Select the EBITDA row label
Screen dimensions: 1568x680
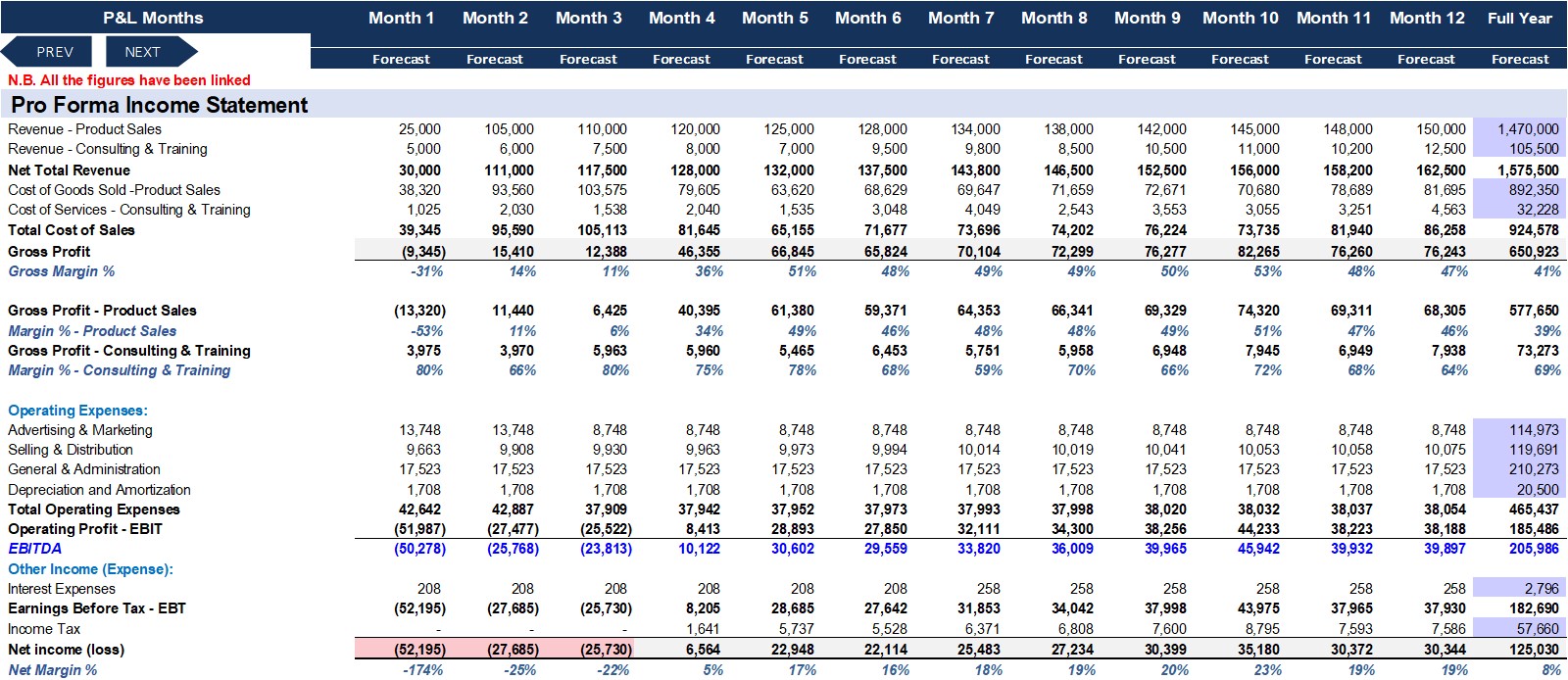35,549
